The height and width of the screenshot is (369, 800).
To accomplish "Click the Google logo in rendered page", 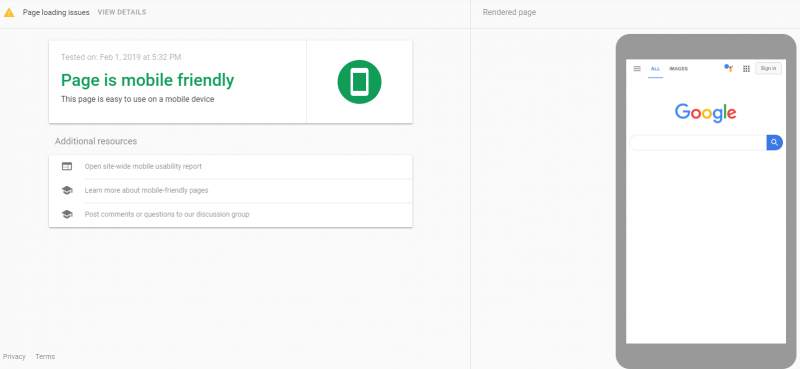I will coord(706,113).
